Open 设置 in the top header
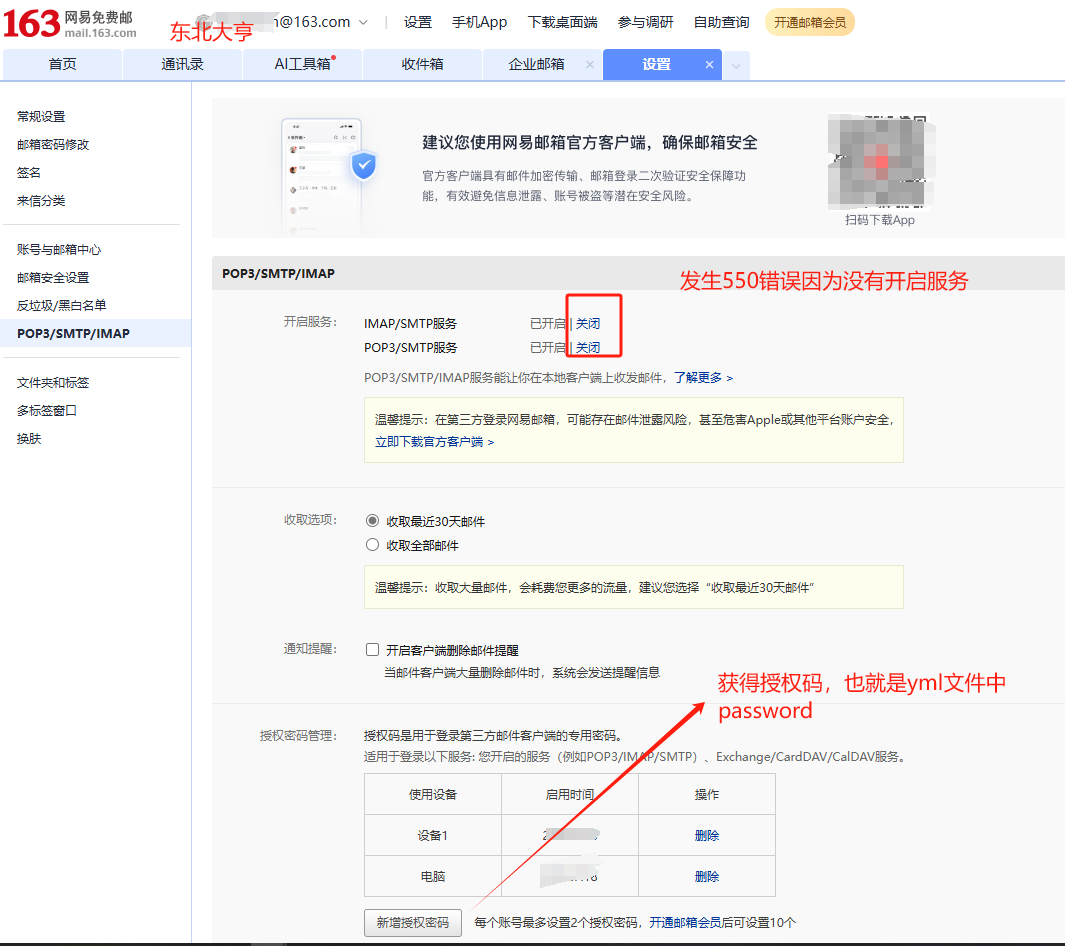The height and width of the screenshot is (946, 1065). click(x=418, y=22)
